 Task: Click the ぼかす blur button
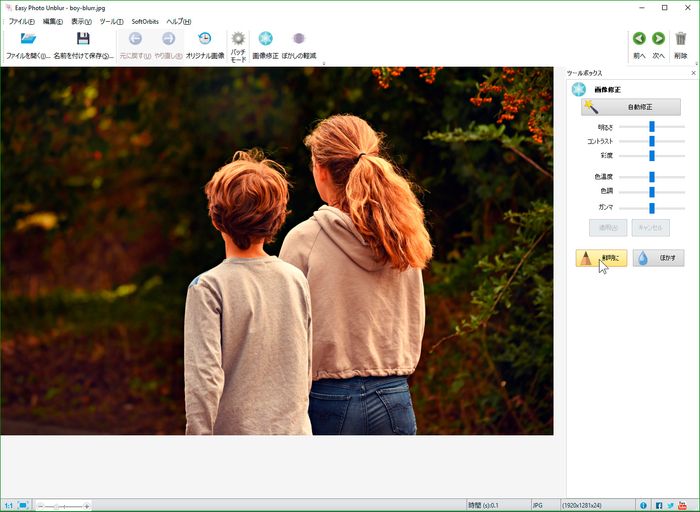point(658,258)
